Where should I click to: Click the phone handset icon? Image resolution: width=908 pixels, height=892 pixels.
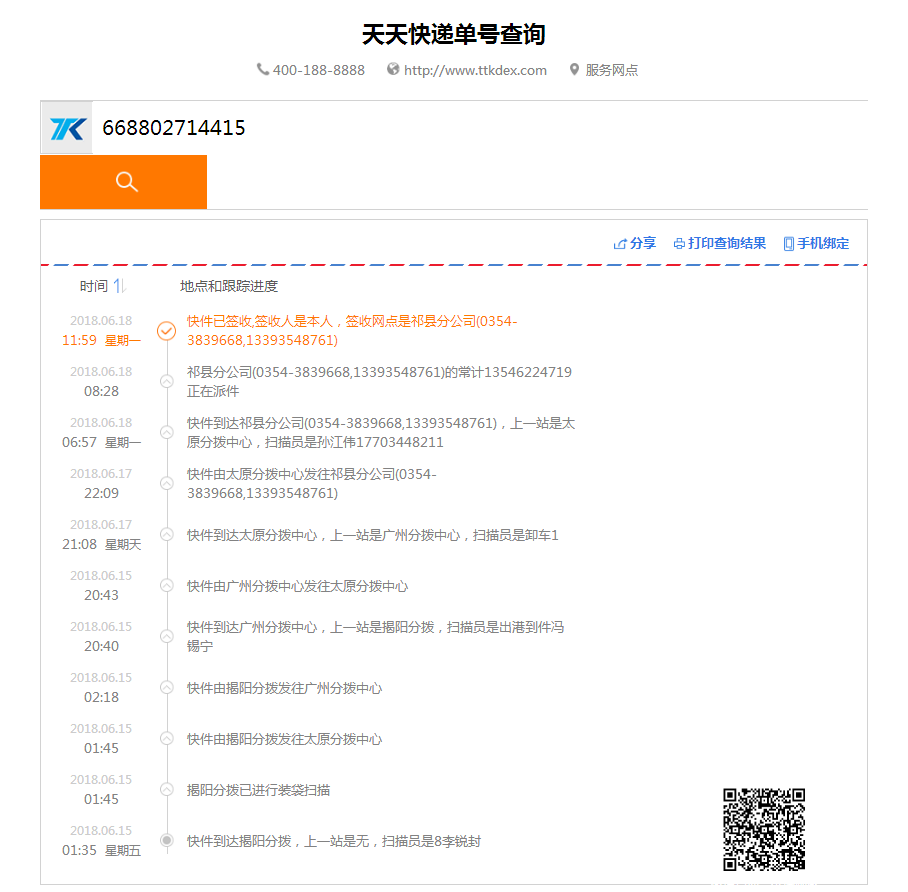pyautogui.click(x=263, y=70)
